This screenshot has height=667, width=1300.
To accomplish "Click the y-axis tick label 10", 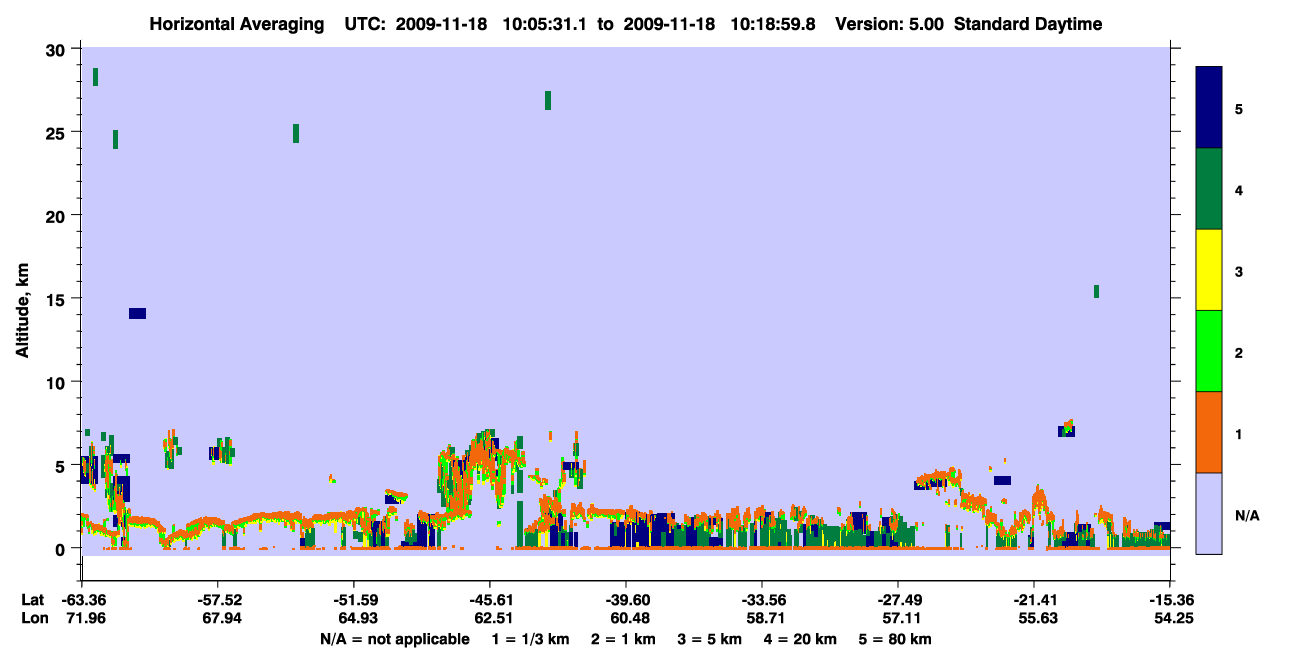I will 58,382.
